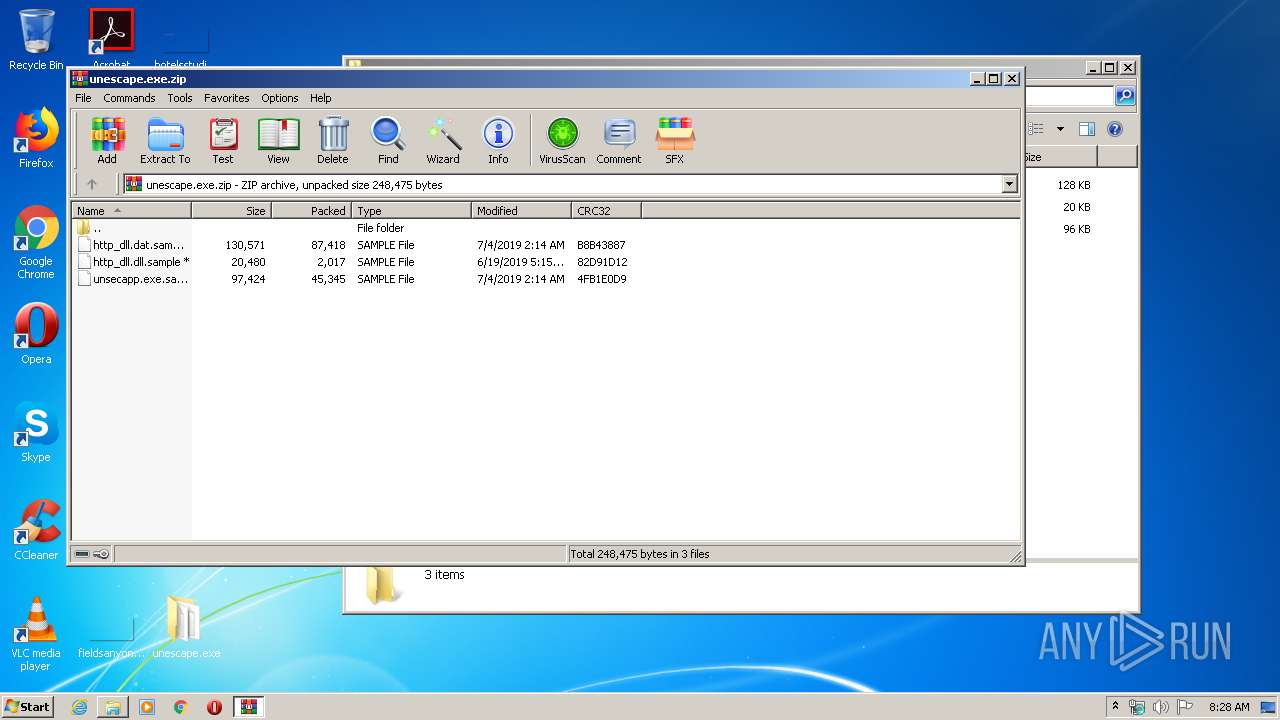Click the WinRAR taskbar button

249,707
